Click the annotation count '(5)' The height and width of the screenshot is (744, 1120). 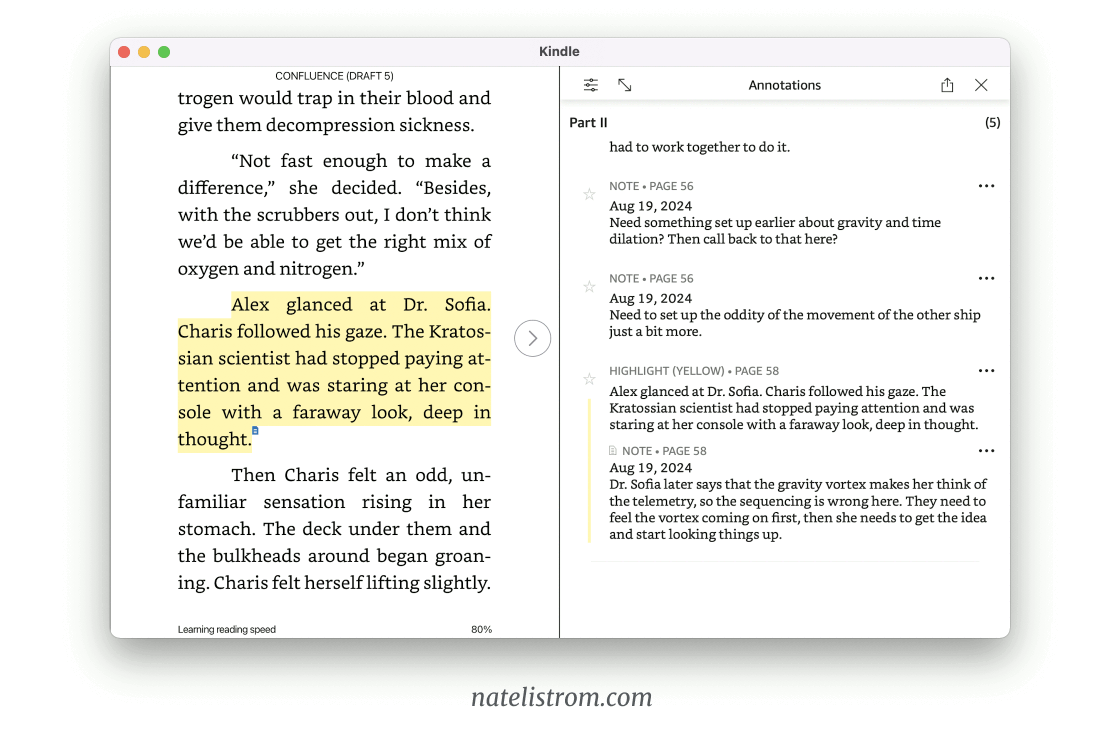(993, 123)
